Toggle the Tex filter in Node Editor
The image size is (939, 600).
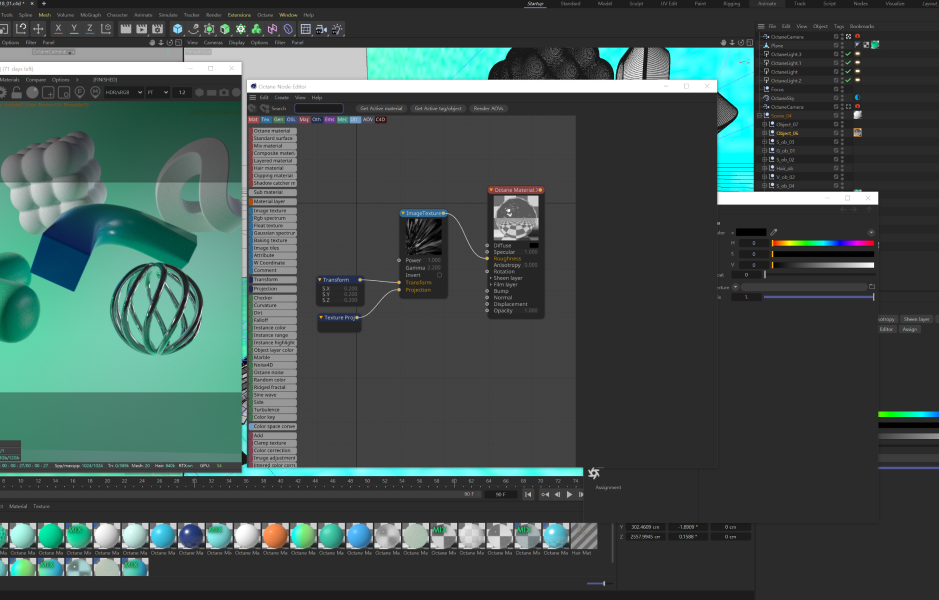266,119
